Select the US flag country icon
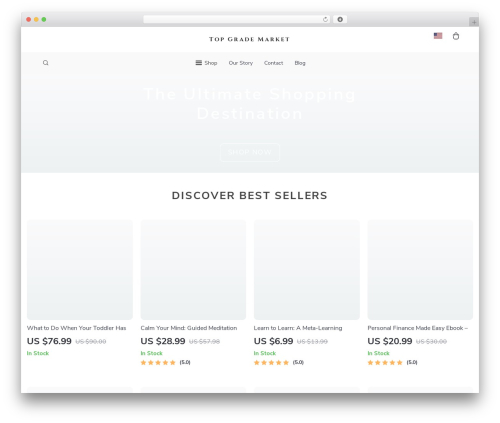This screenshot has height=423, width=500. point(438,36)
